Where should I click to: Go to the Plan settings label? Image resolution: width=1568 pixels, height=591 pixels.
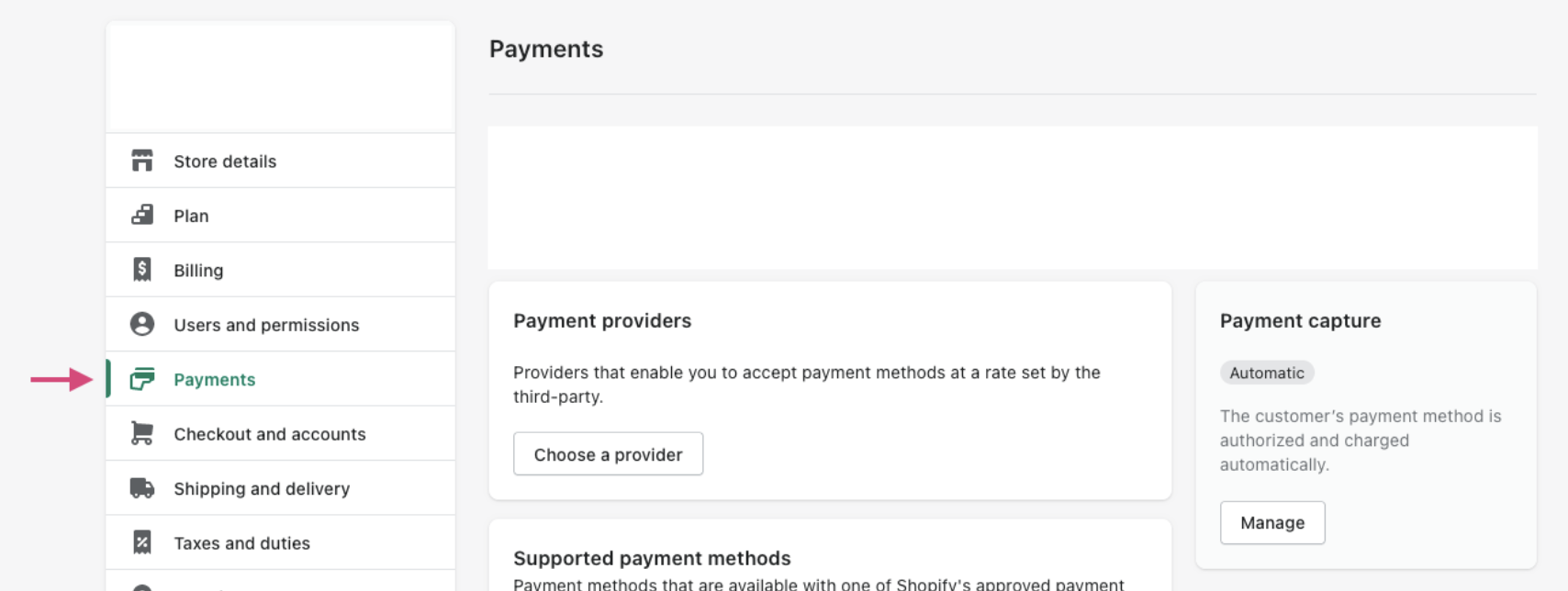[x=191, y=216]
